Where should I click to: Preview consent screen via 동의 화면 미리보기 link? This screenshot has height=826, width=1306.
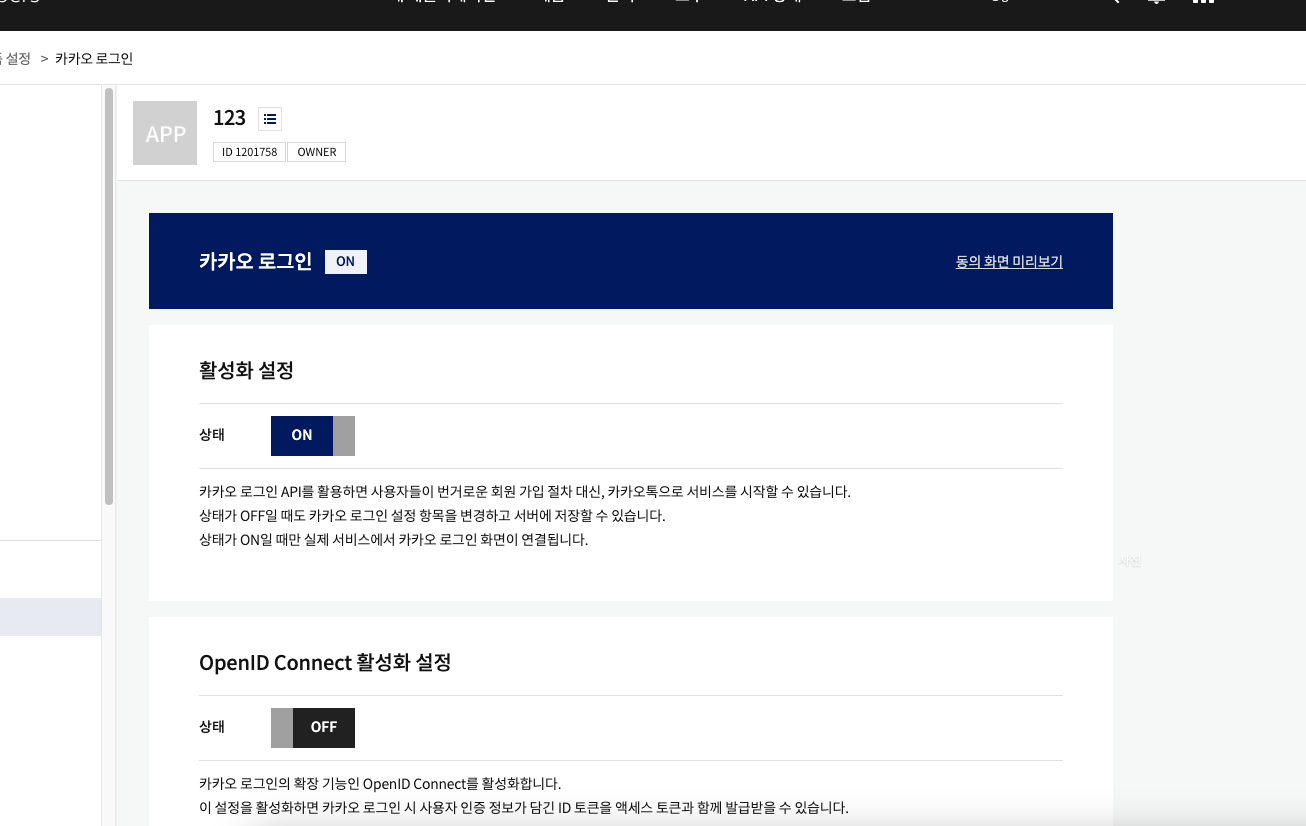[x=1009, y=262]
